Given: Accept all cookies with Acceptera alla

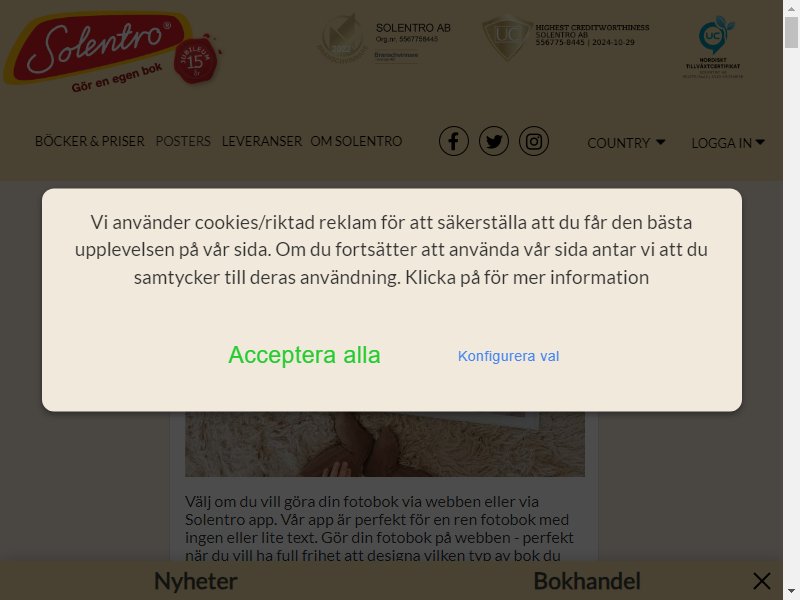Looking at the screenshot, I should pos(304,355).
